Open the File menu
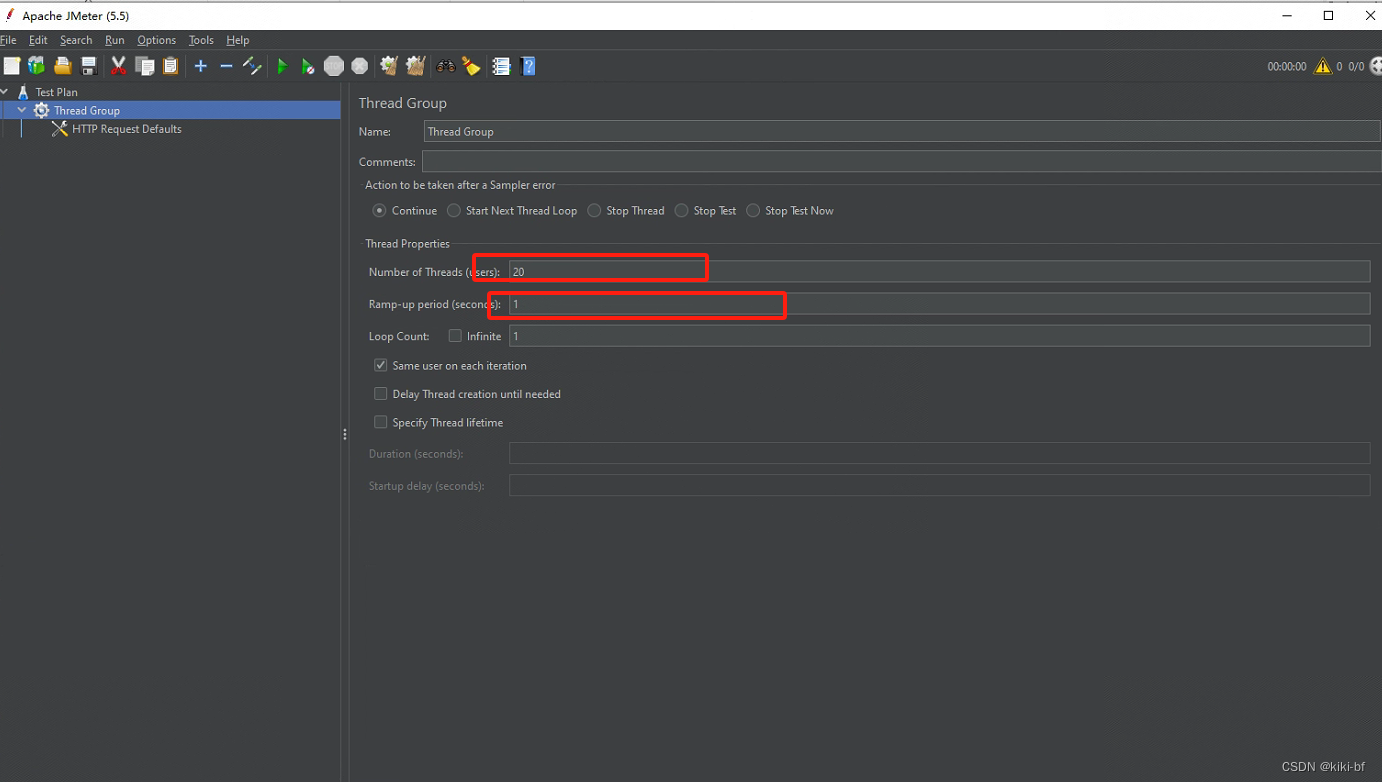Screen dimensions: 1382x782 [x=8, y=40]
